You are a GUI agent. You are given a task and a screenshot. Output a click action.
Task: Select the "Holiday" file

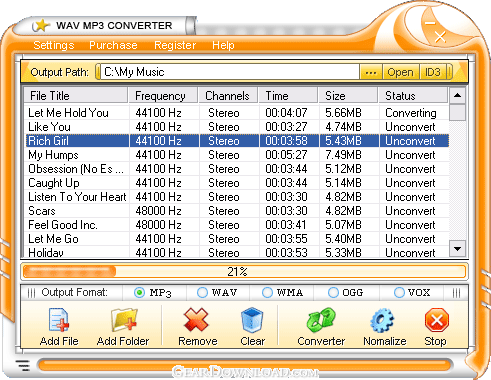coord(237,252)
